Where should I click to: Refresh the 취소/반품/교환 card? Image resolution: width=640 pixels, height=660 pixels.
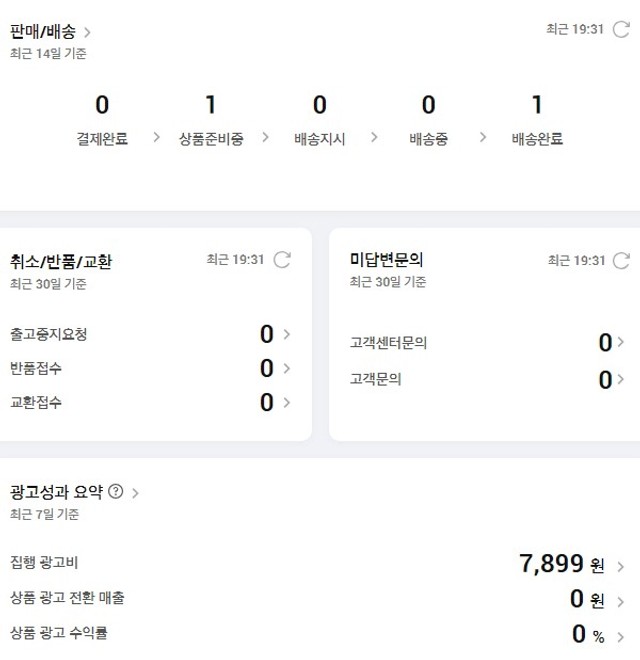(282, 260)
